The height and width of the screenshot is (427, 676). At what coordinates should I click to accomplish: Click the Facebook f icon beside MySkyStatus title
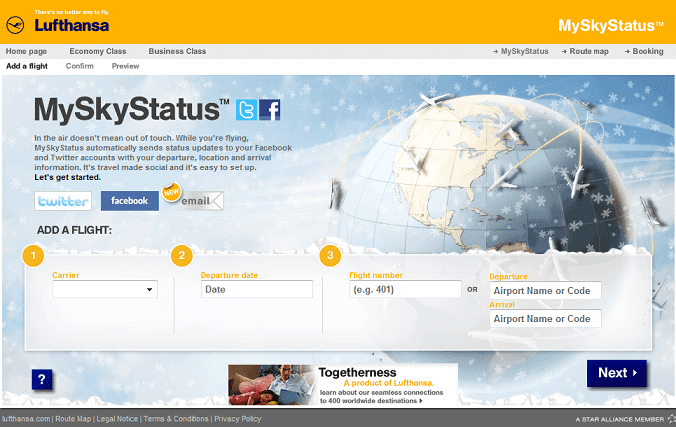[x=270, y=110]
